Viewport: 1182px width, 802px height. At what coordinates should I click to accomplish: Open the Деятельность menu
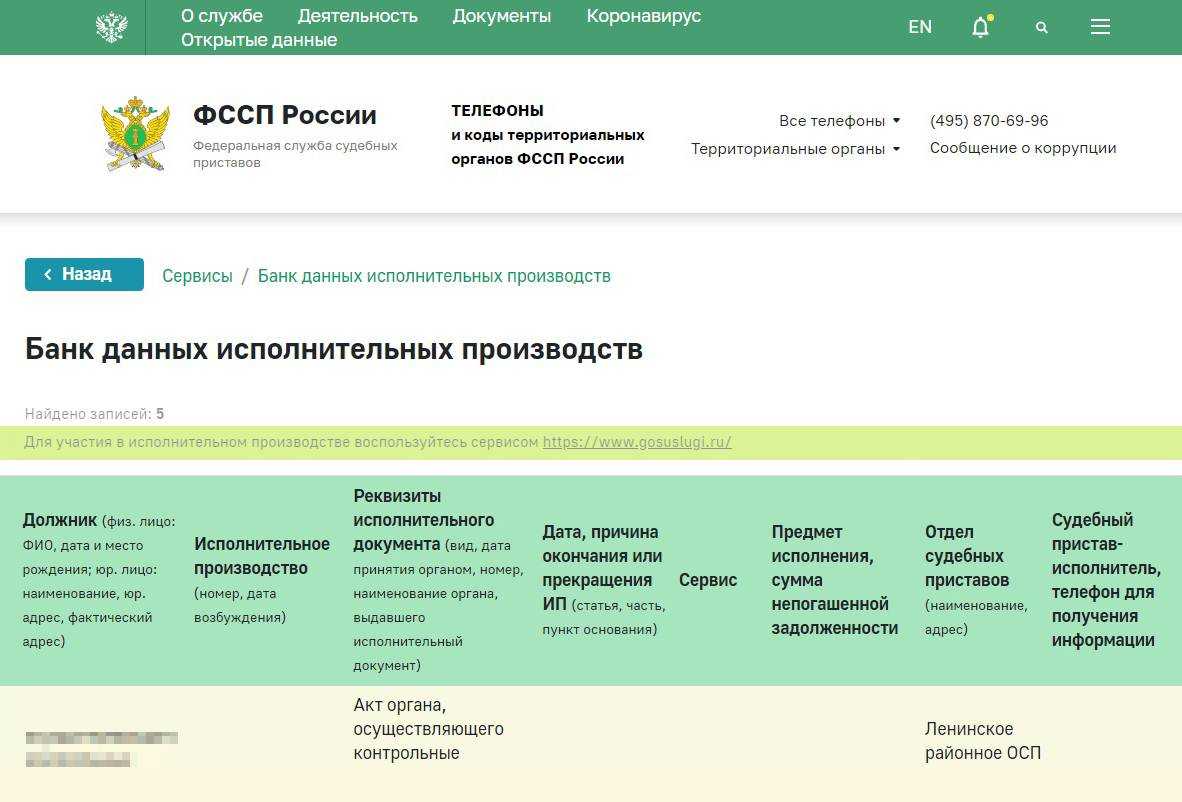(x=357, y=16)
